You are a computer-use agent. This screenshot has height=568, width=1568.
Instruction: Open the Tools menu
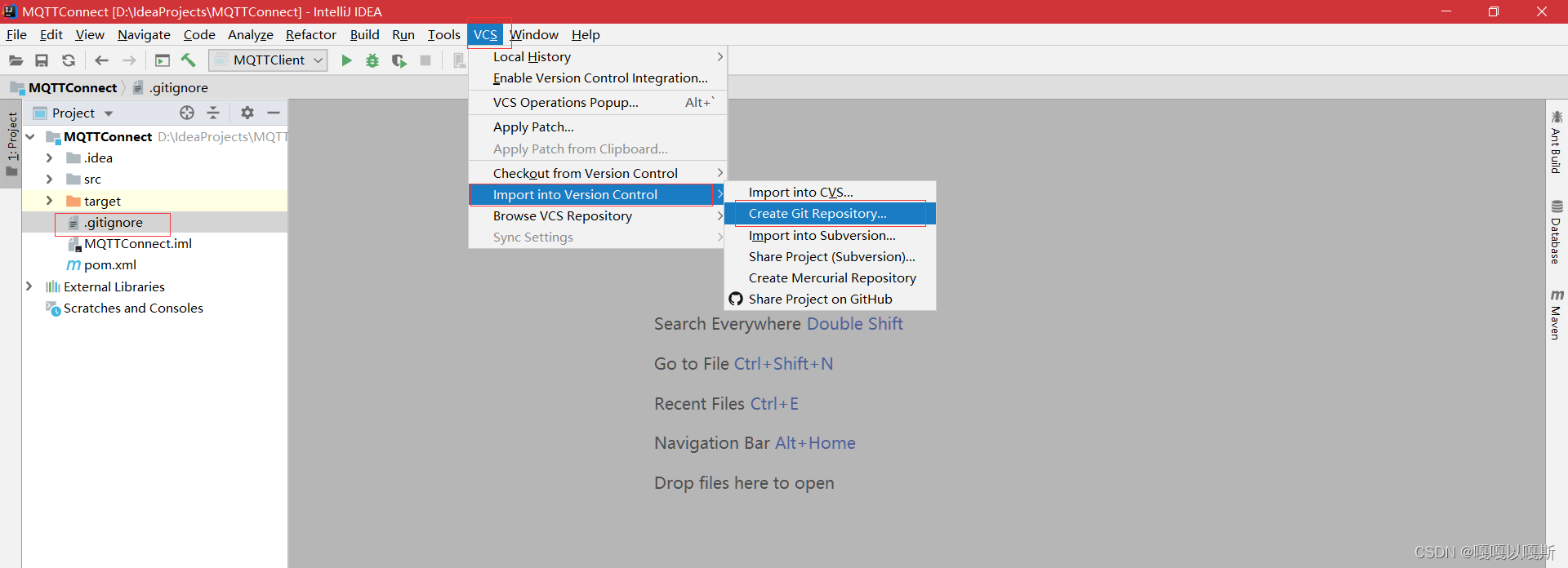coord(443,34)
